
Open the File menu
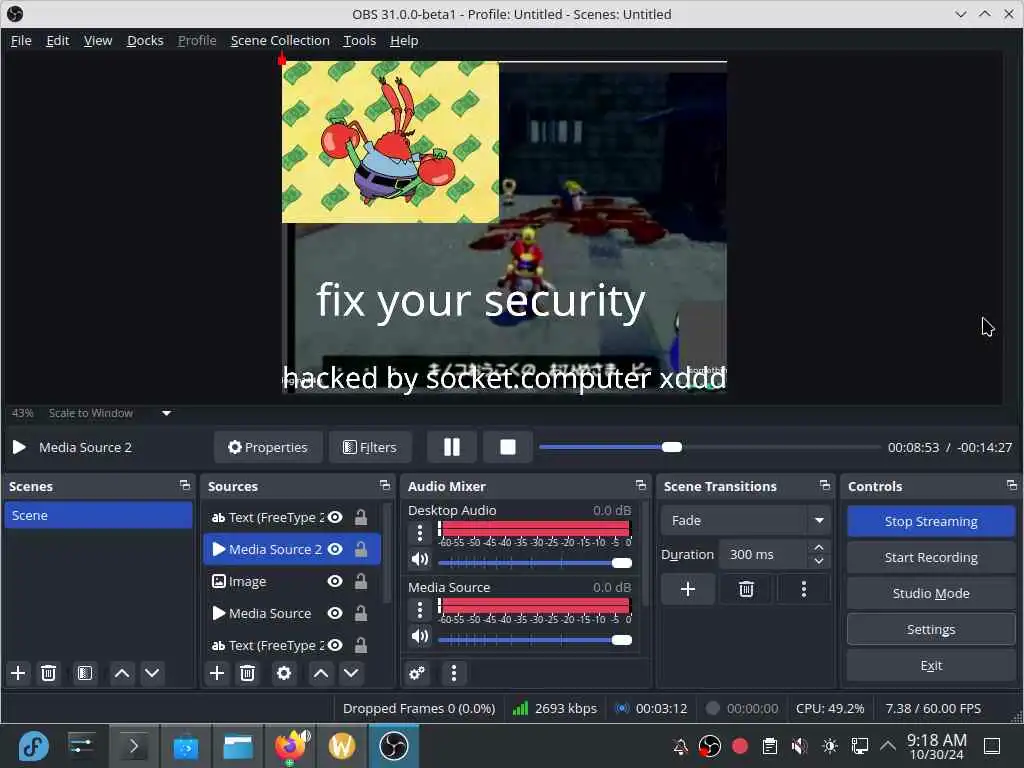tap(21, 40)
